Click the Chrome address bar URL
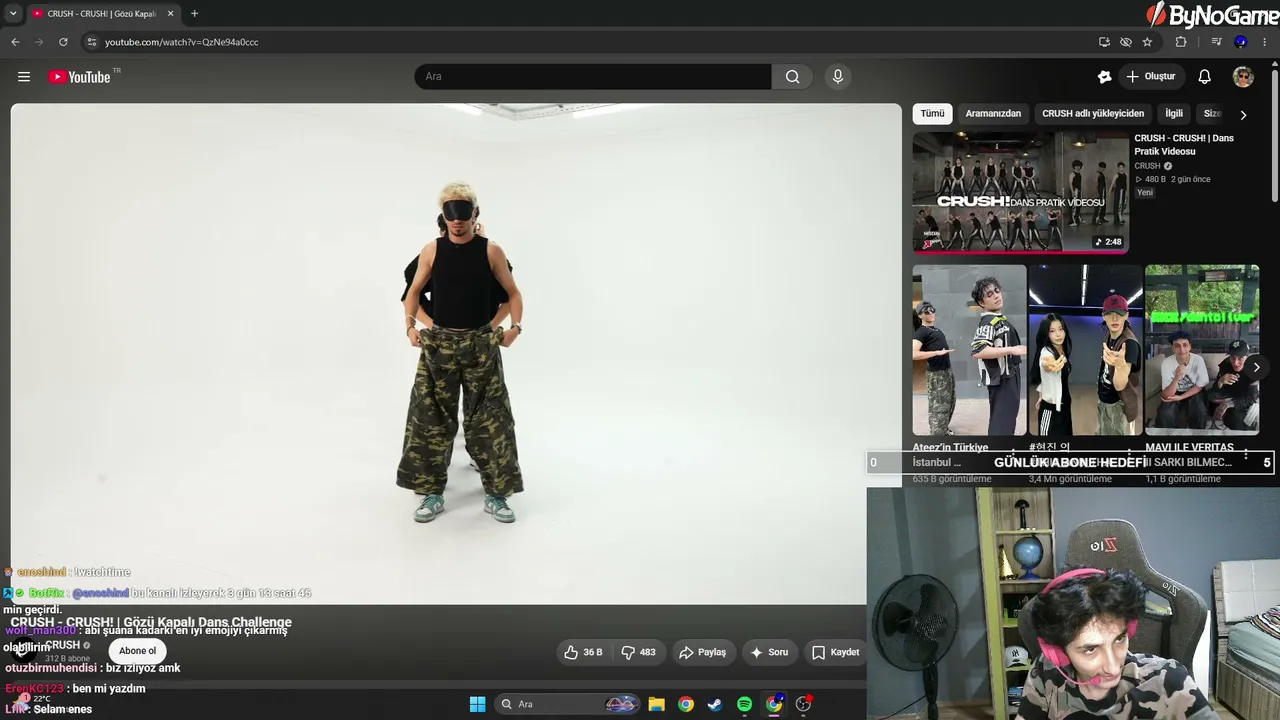Viewport: 1280px width, 720px height. pos(182,42)
